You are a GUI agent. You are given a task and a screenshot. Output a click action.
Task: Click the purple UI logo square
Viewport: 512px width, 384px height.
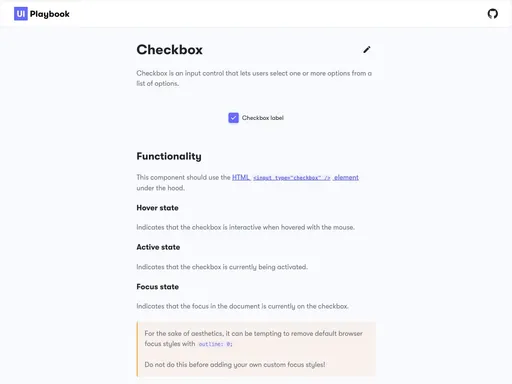pyautogui.click(x=21, y=14)
